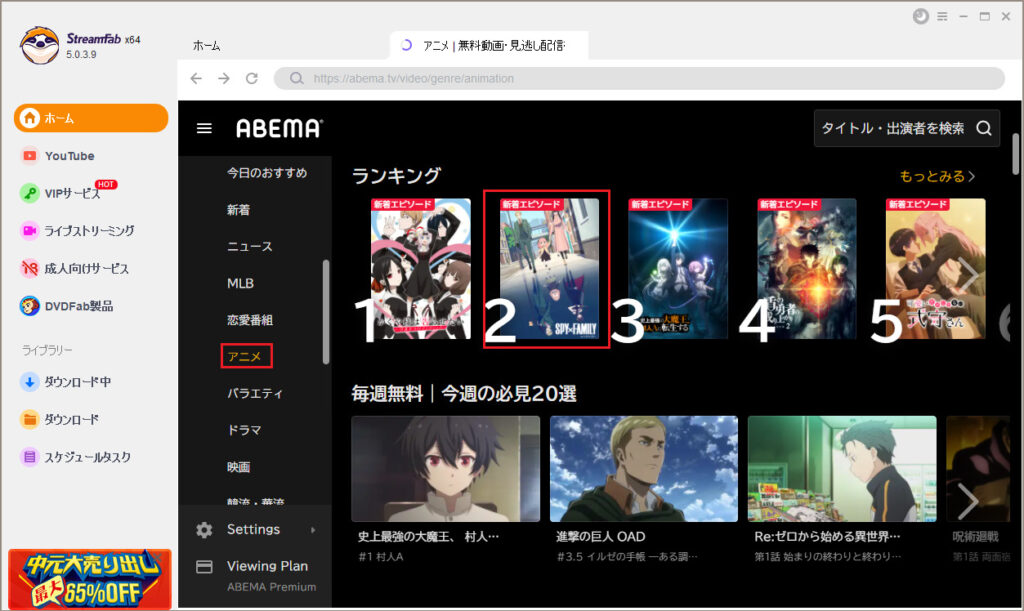Viewport: 1024px width, 611px height.
Task: Open the 史上最強の大魔王 video thumbnail
Action: tap(445, 469)
